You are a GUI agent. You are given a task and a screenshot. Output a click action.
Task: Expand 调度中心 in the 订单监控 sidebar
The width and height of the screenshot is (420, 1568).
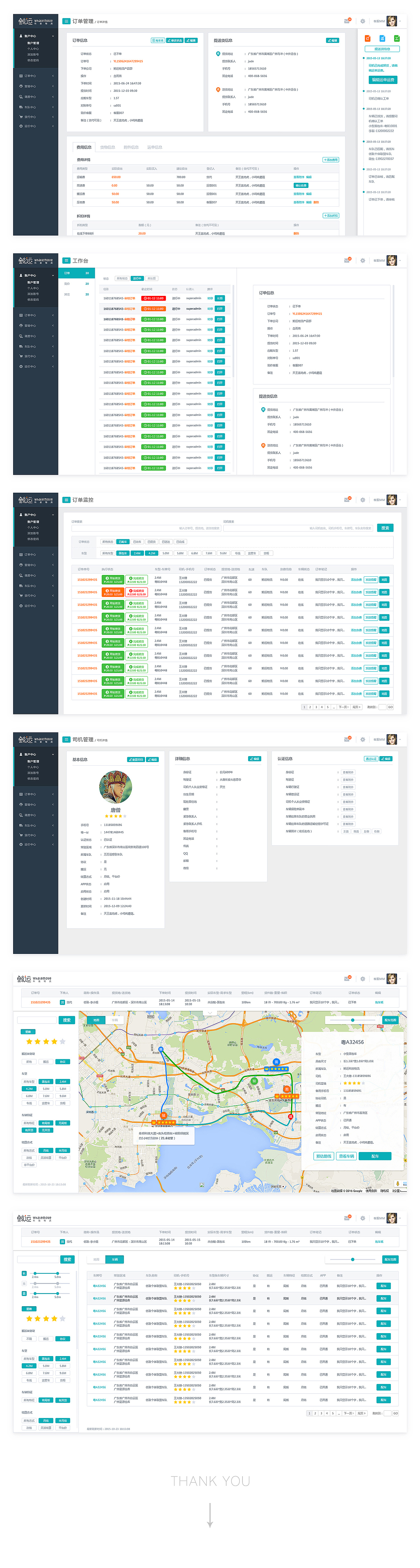(x=53, y=575)
